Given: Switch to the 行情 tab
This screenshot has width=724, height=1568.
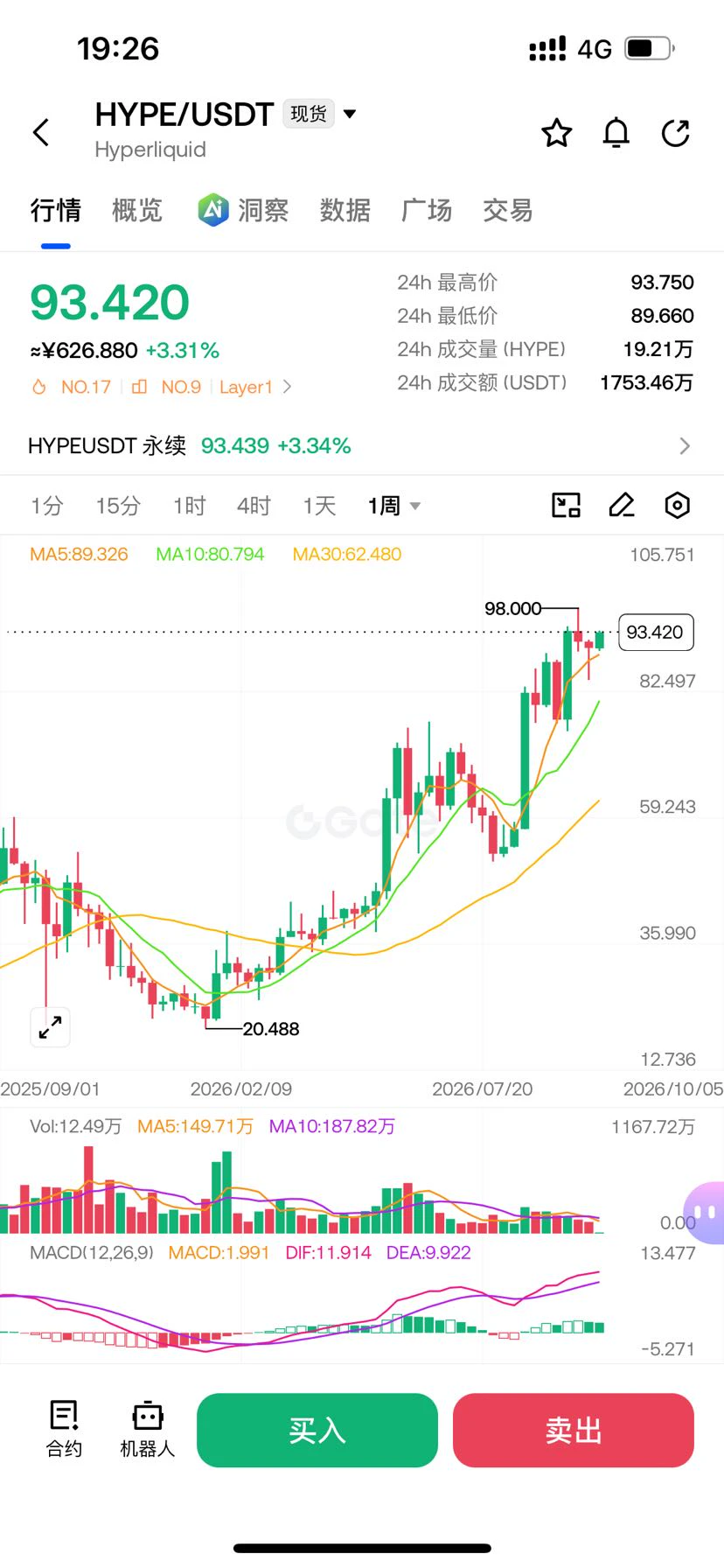Looking at the screenshot, I should 55,210.
